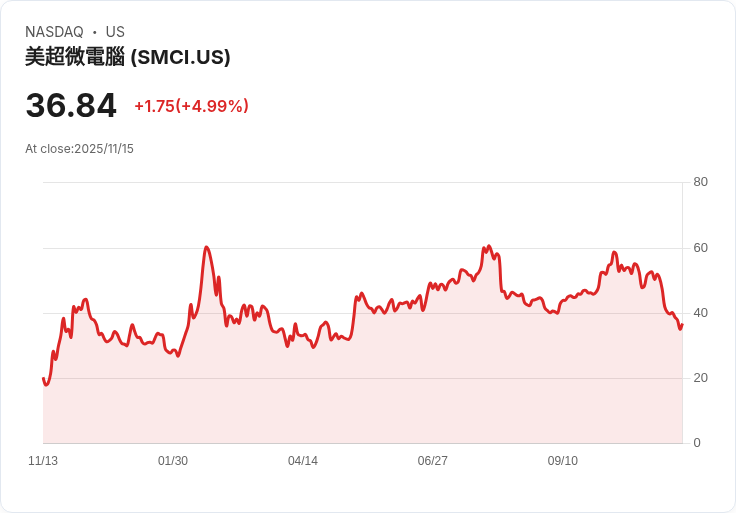The height and width of the screenshot is (513, 736).
Task: Click the +1.75(+4.99%) price change
Action: pos(191,106)
